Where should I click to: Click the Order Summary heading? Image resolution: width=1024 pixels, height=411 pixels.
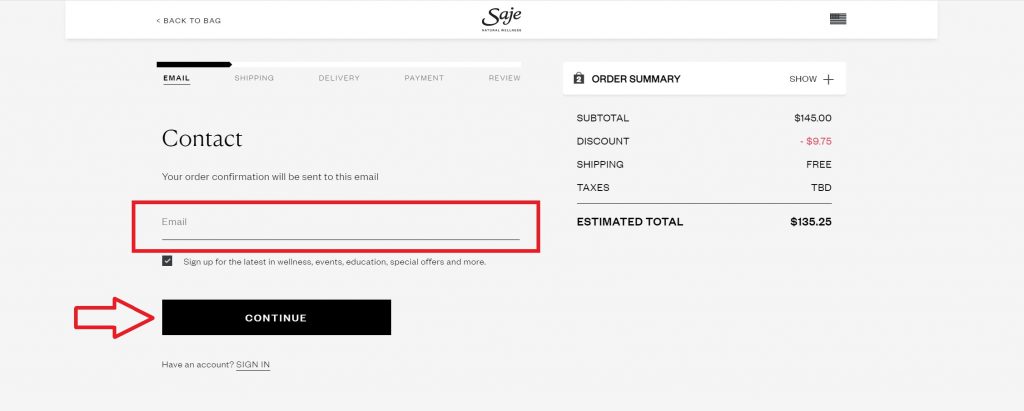tap(636, 79)
